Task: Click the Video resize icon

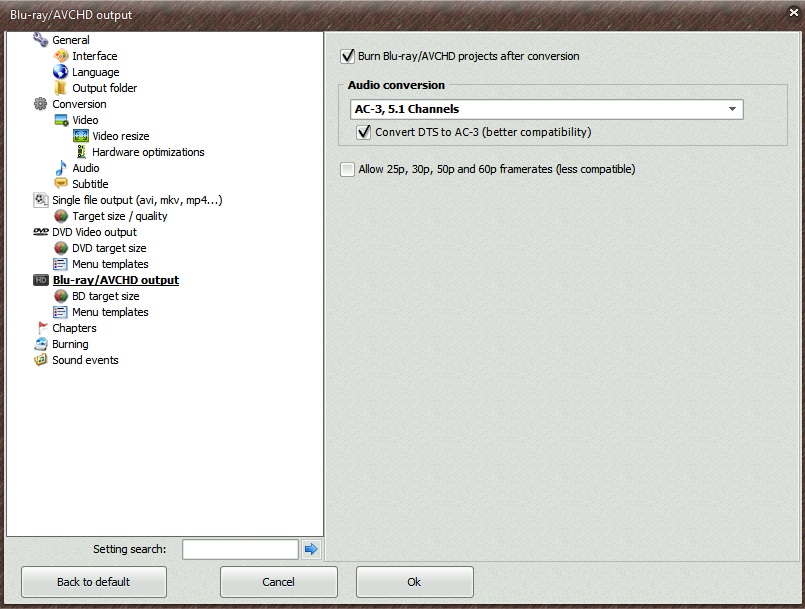Action: pos(81,136)
